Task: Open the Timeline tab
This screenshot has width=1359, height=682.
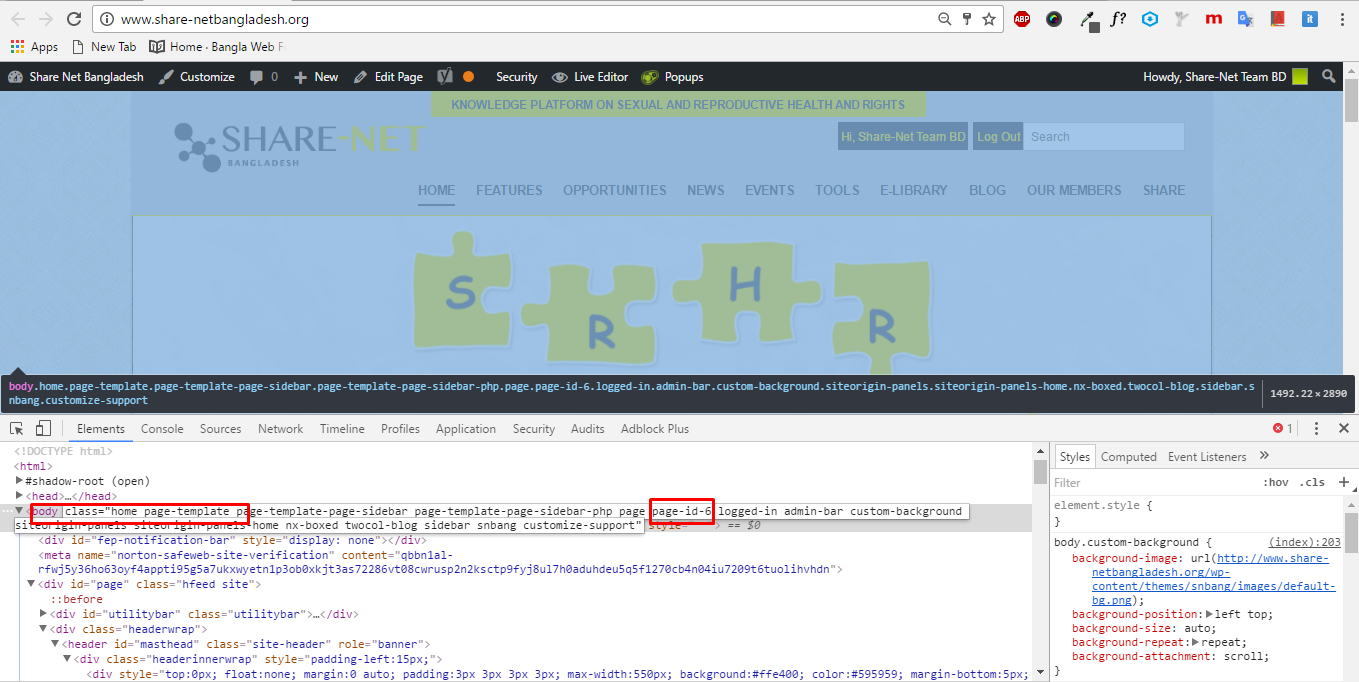Action: 342,428
